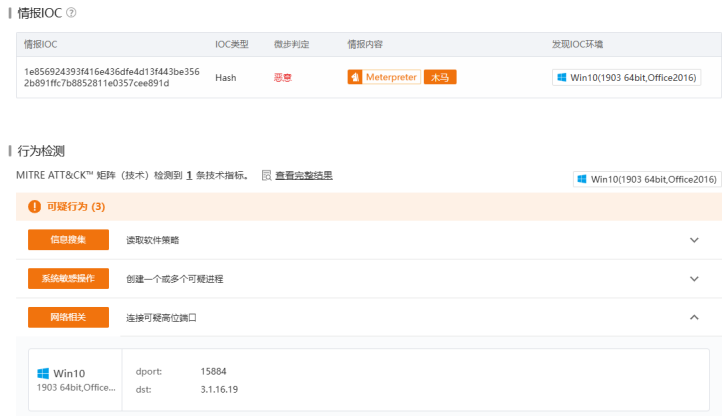The width and height of the screenshot is (724, 416).
Task: Select the Win10 1903 64bit environment card
Action: tap(75, 380)
